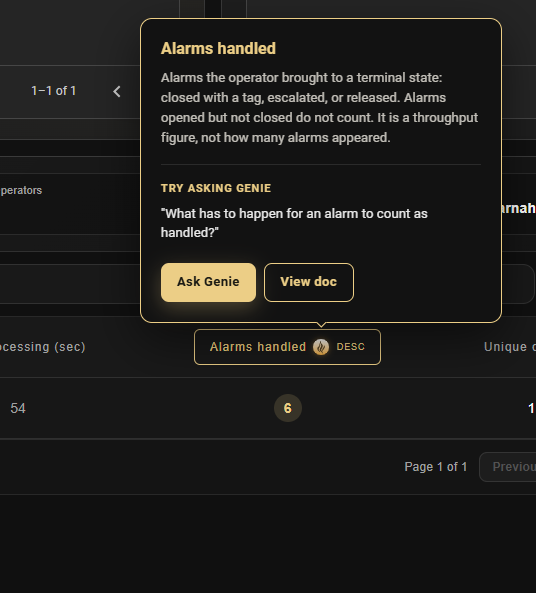Go to previous page chevron arrow

[x=117, y=91]
